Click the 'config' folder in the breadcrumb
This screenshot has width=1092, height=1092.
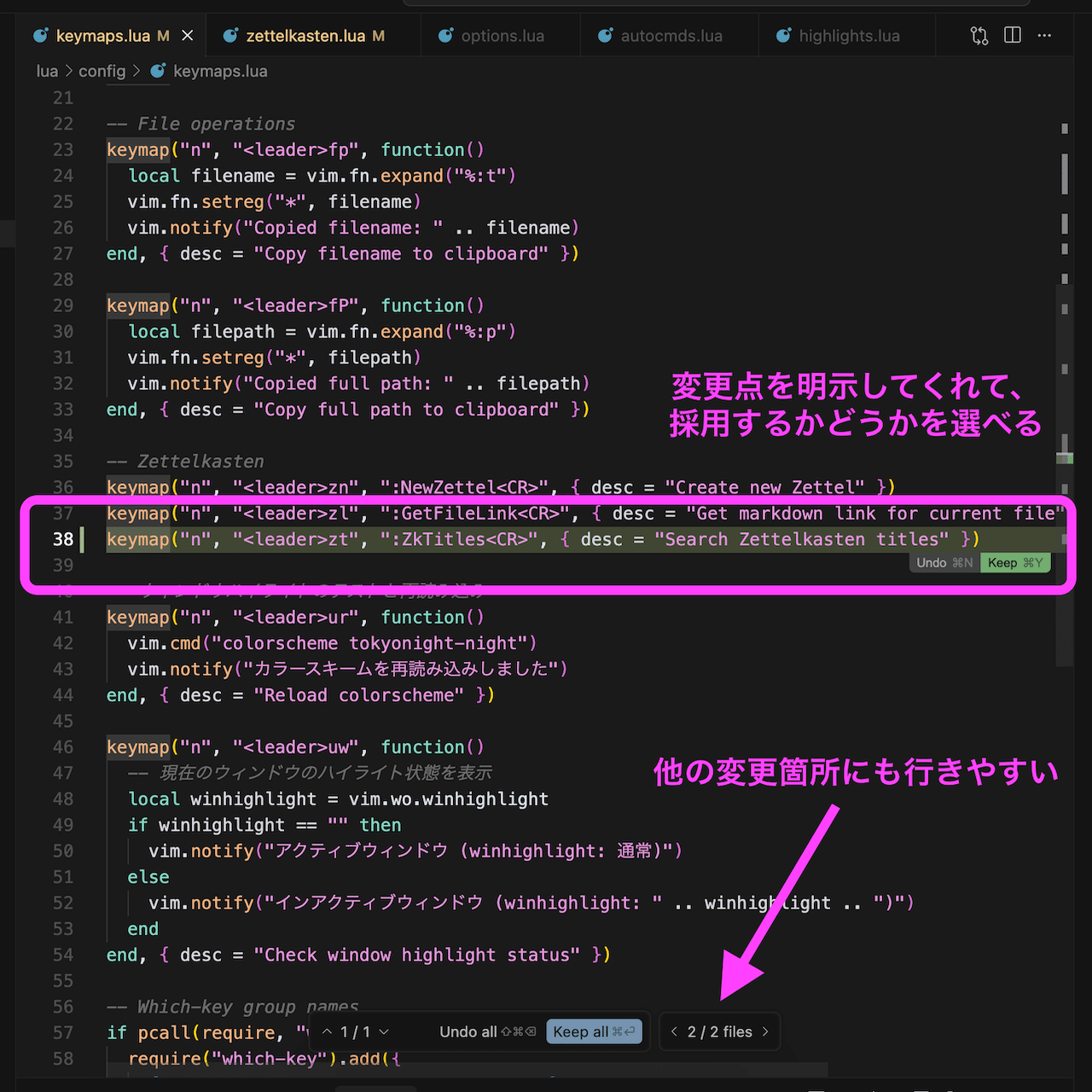point(102,72)
